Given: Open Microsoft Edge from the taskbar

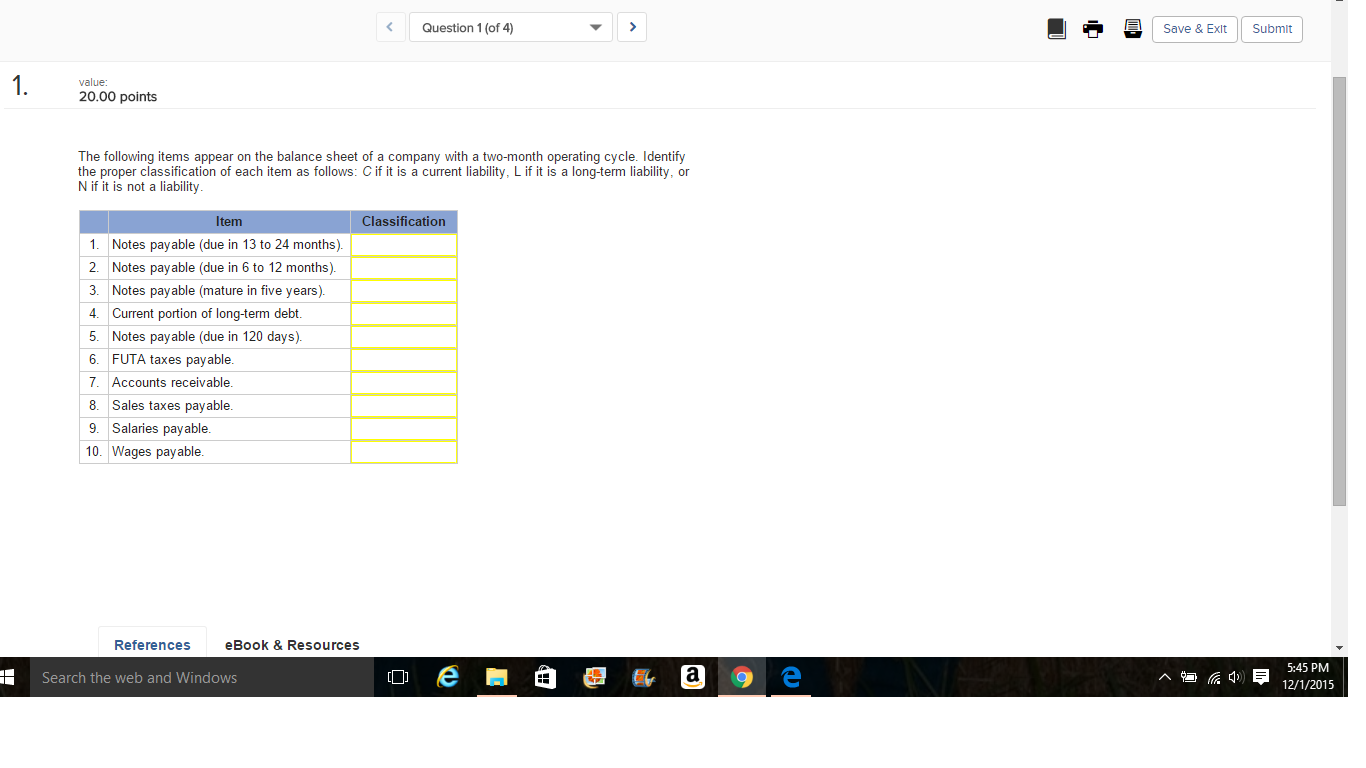Looking at the screenshot, I should pyautogui.click(x=790, y=677).
